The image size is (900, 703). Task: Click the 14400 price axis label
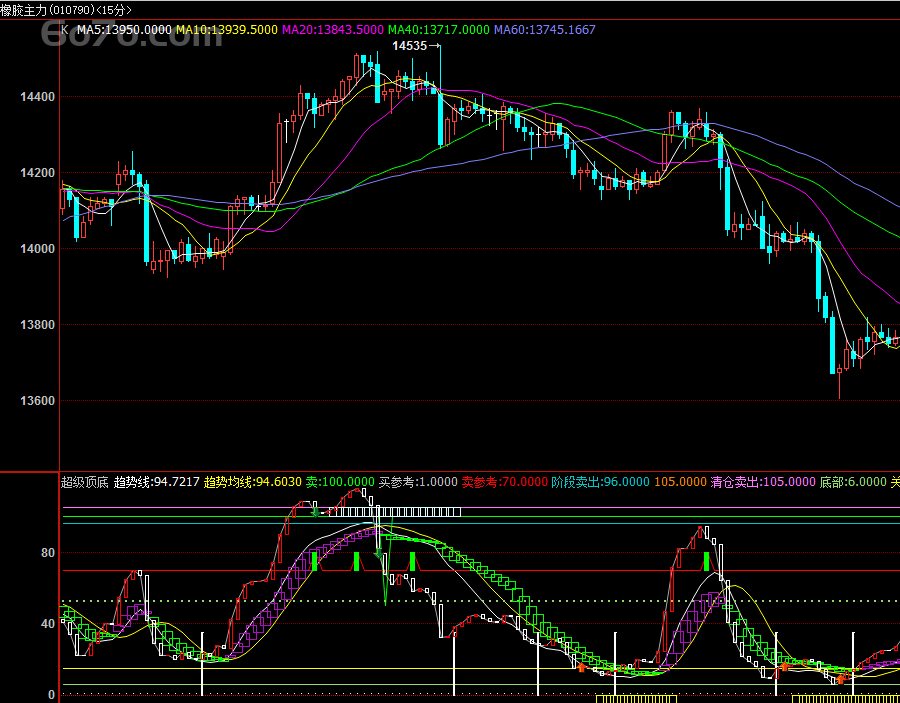point(37,97)
